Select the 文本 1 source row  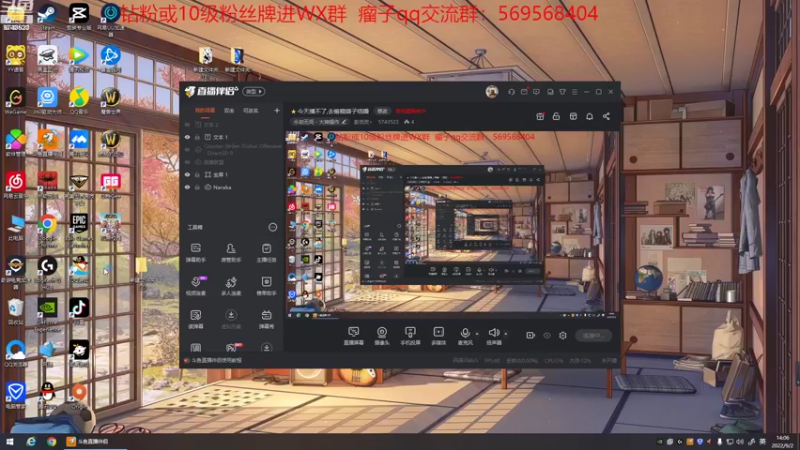click(233, 137)
